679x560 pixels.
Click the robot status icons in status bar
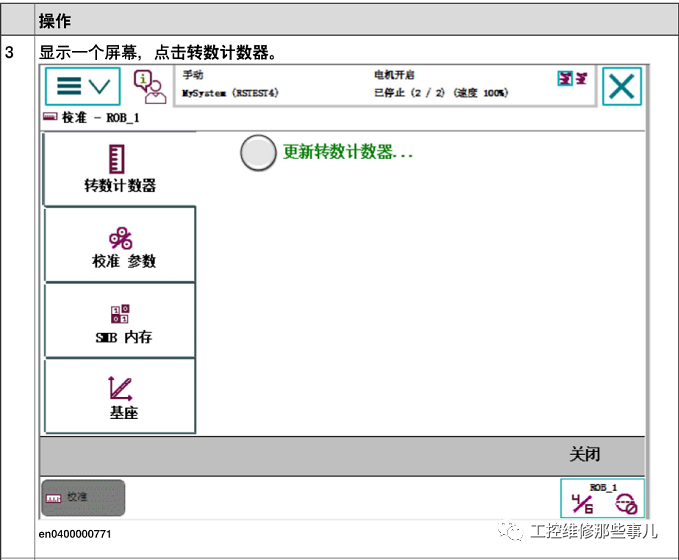(572, 78)
